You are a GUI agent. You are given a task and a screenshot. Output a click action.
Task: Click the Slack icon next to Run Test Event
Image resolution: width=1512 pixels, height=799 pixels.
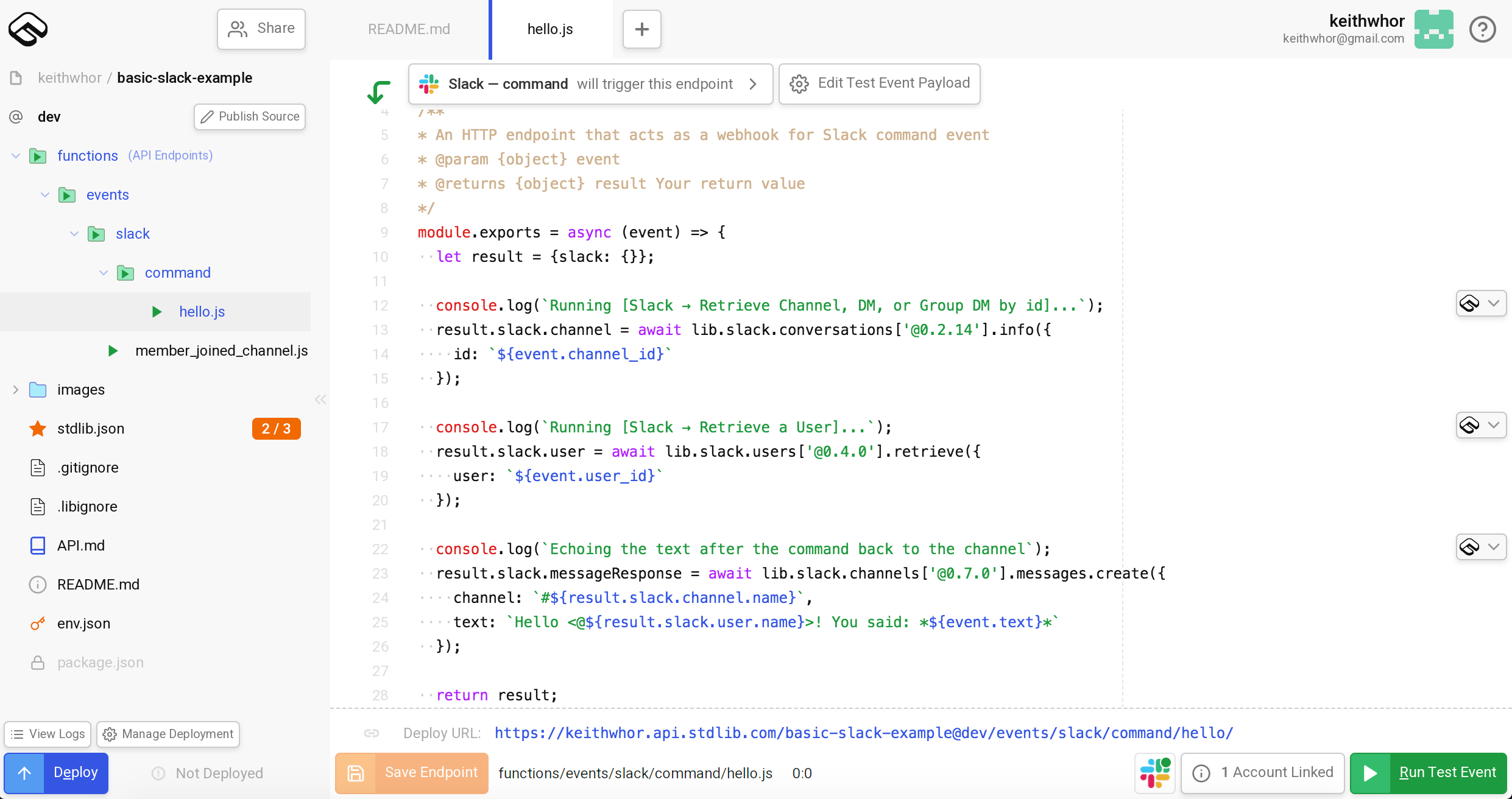(1154, 773)
